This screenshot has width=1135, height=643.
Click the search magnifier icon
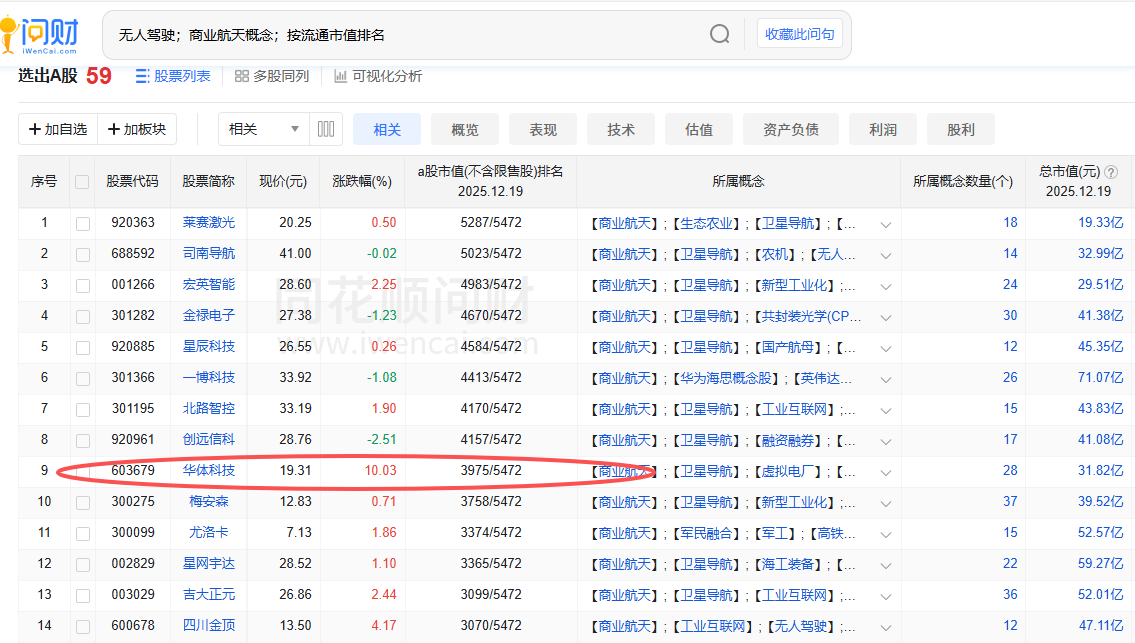[720, 35]
